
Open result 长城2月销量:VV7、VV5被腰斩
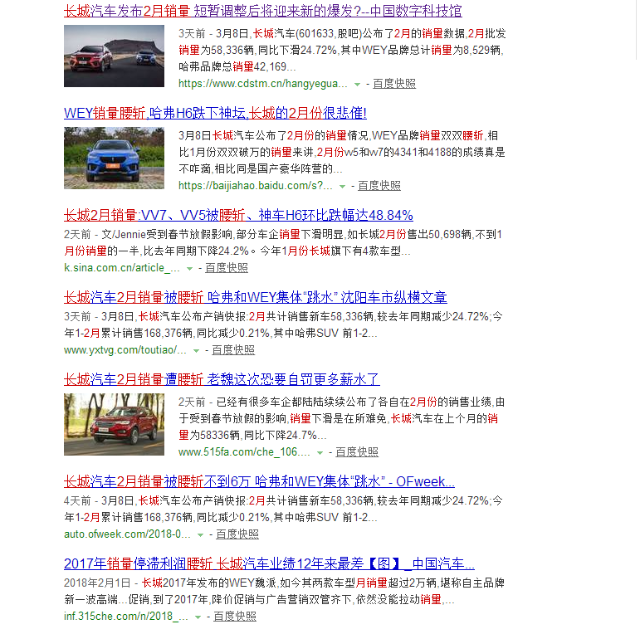[x=238, y=215]
